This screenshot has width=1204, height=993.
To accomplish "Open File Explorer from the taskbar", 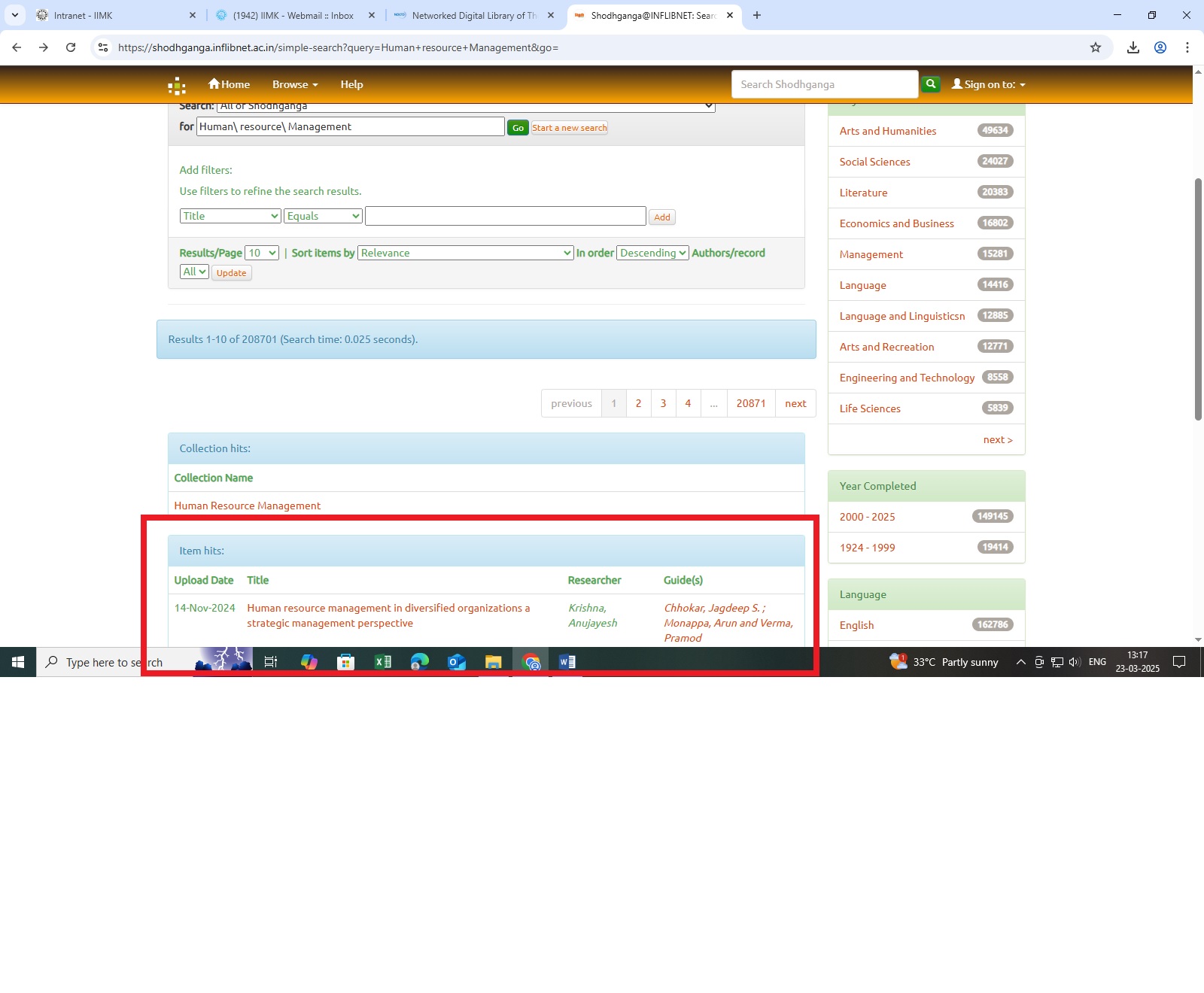I will click(x=493, y=662).
